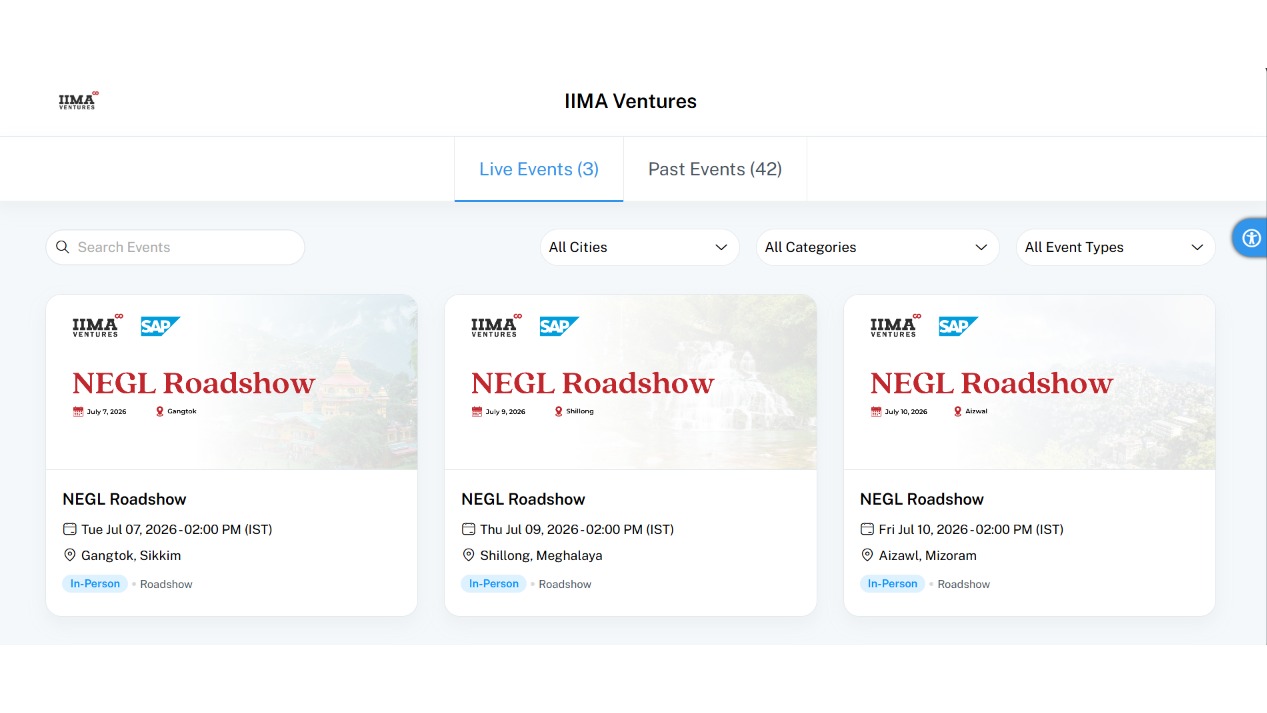The width and height of the screenshot is (1267, 713).
Task: Click location pin beside Gangtok, Sikkim
Action: (x=70, y=555)
